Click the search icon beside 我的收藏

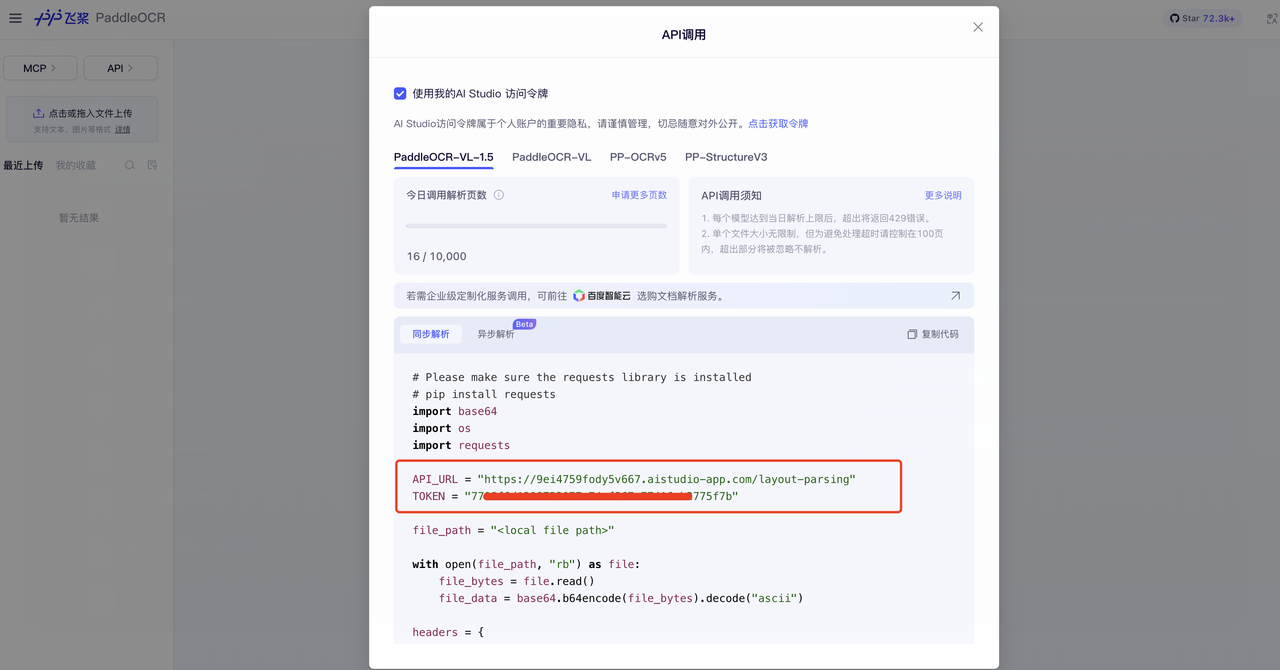point(130,165)
